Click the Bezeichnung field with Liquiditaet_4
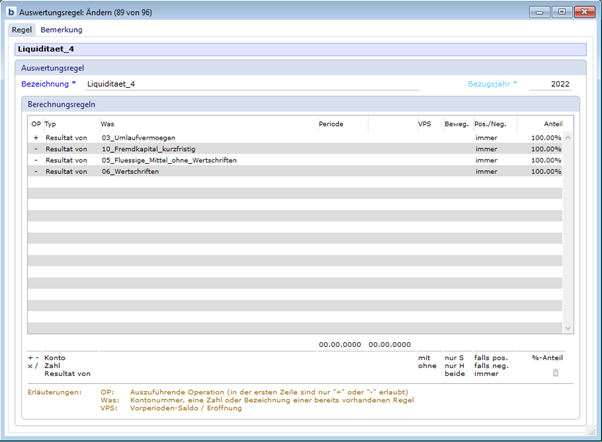The image size is (602, 442). tap(250, 85)
